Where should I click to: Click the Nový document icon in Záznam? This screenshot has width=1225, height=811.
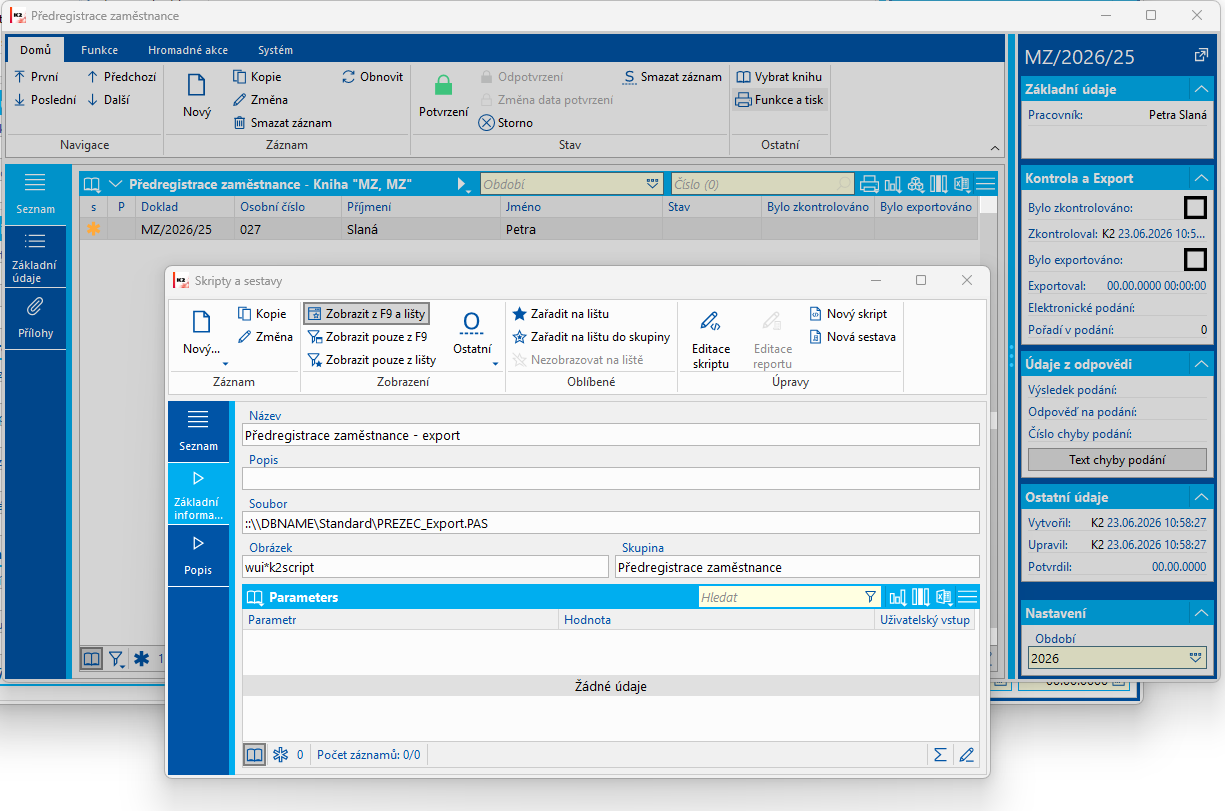pos(197,87)
